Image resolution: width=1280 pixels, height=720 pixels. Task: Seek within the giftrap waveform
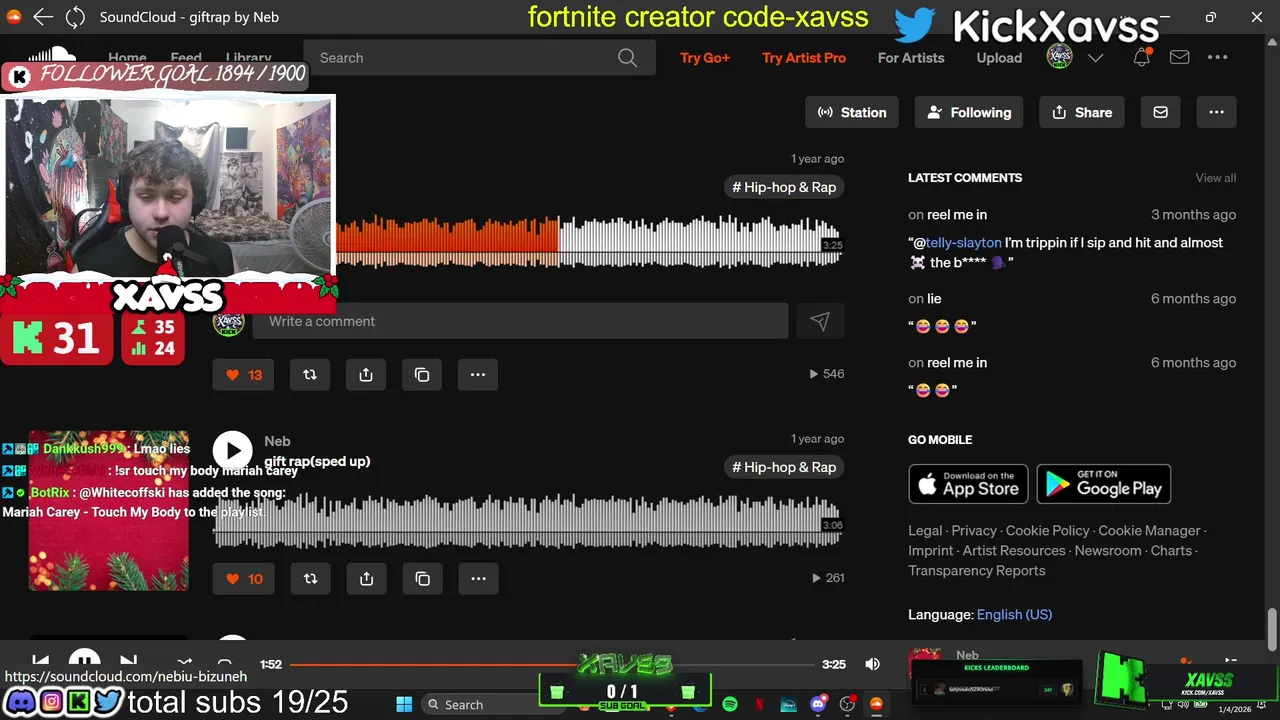coord(588,240)
